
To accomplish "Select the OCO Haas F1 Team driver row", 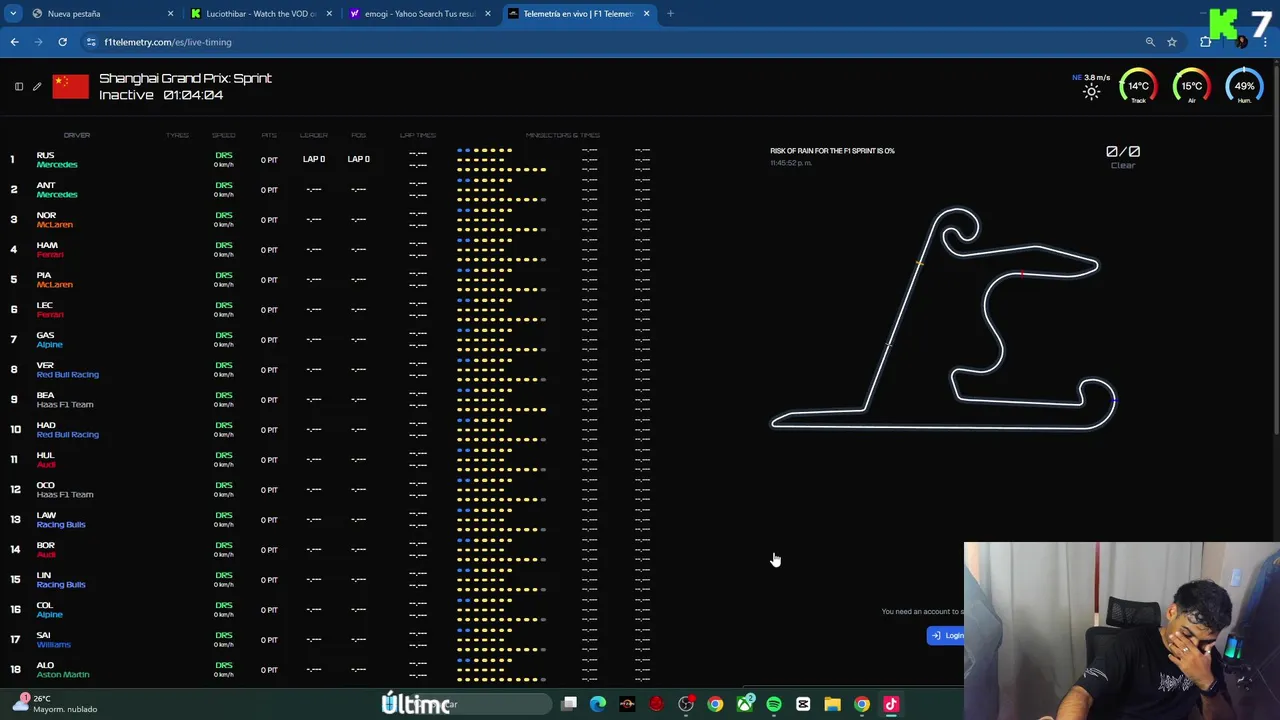I will click(x=330, y=489).
